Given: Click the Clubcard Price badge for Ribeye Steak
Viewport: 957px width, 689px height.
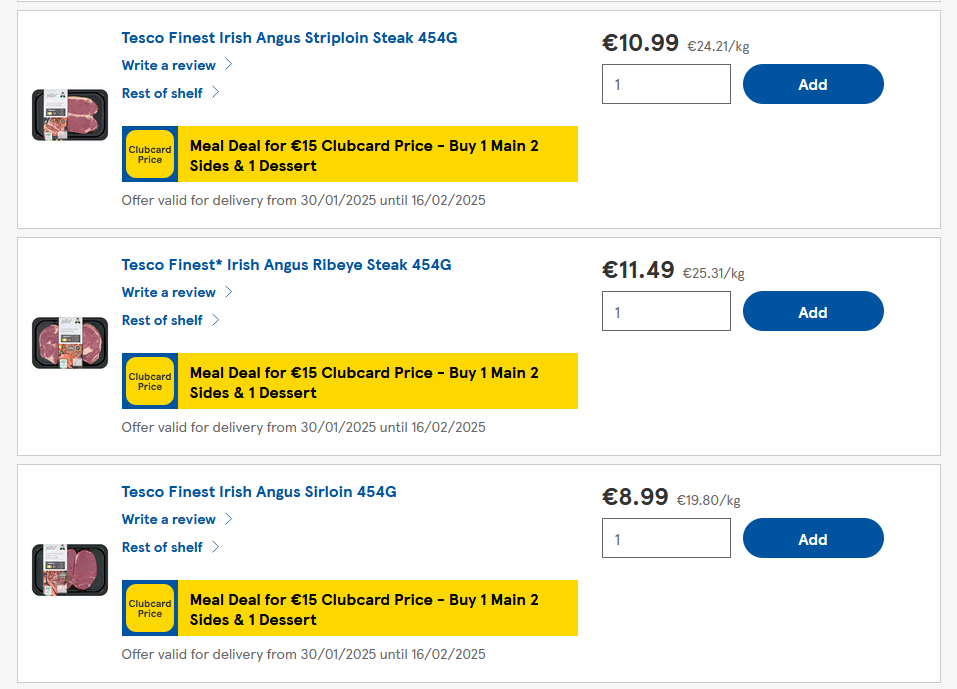Looking at the screenshot, I should 150,381.
